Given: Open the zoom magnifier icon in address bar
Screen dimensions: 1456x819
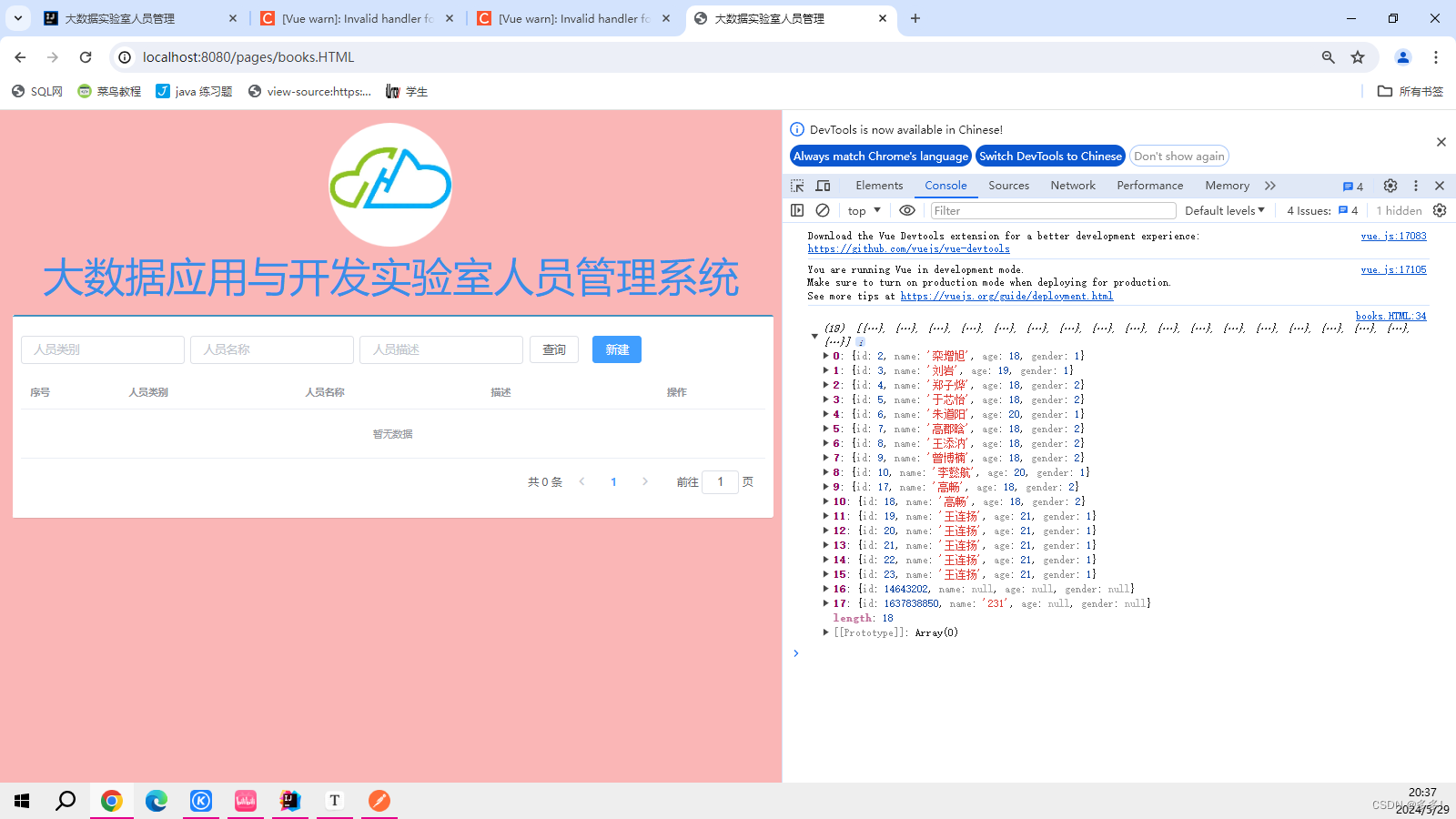Looking at the screenshot, I should tap(1329, 57).
